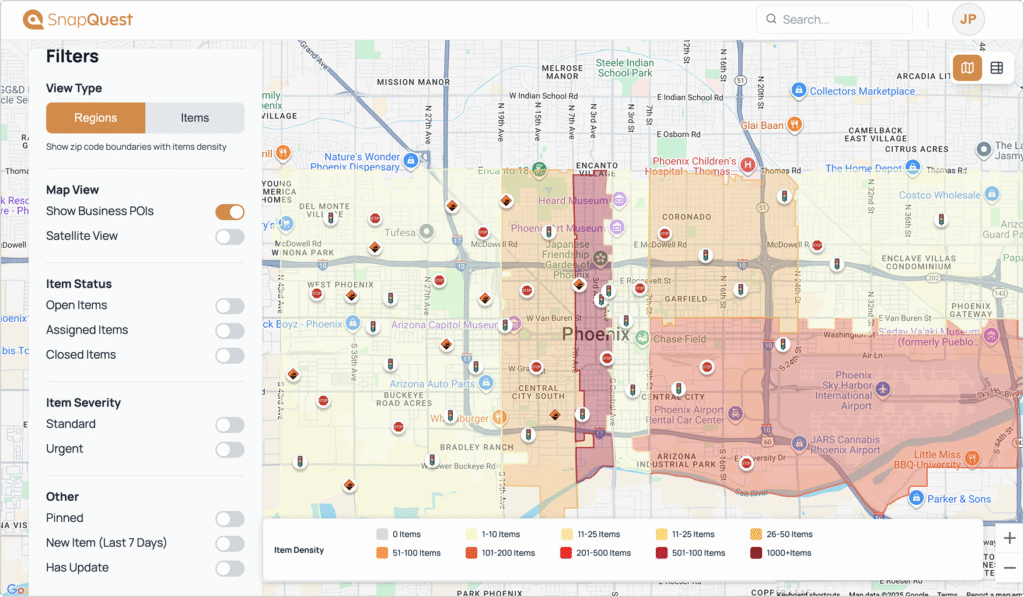Open the JP user avatar menu

point(967,19)
